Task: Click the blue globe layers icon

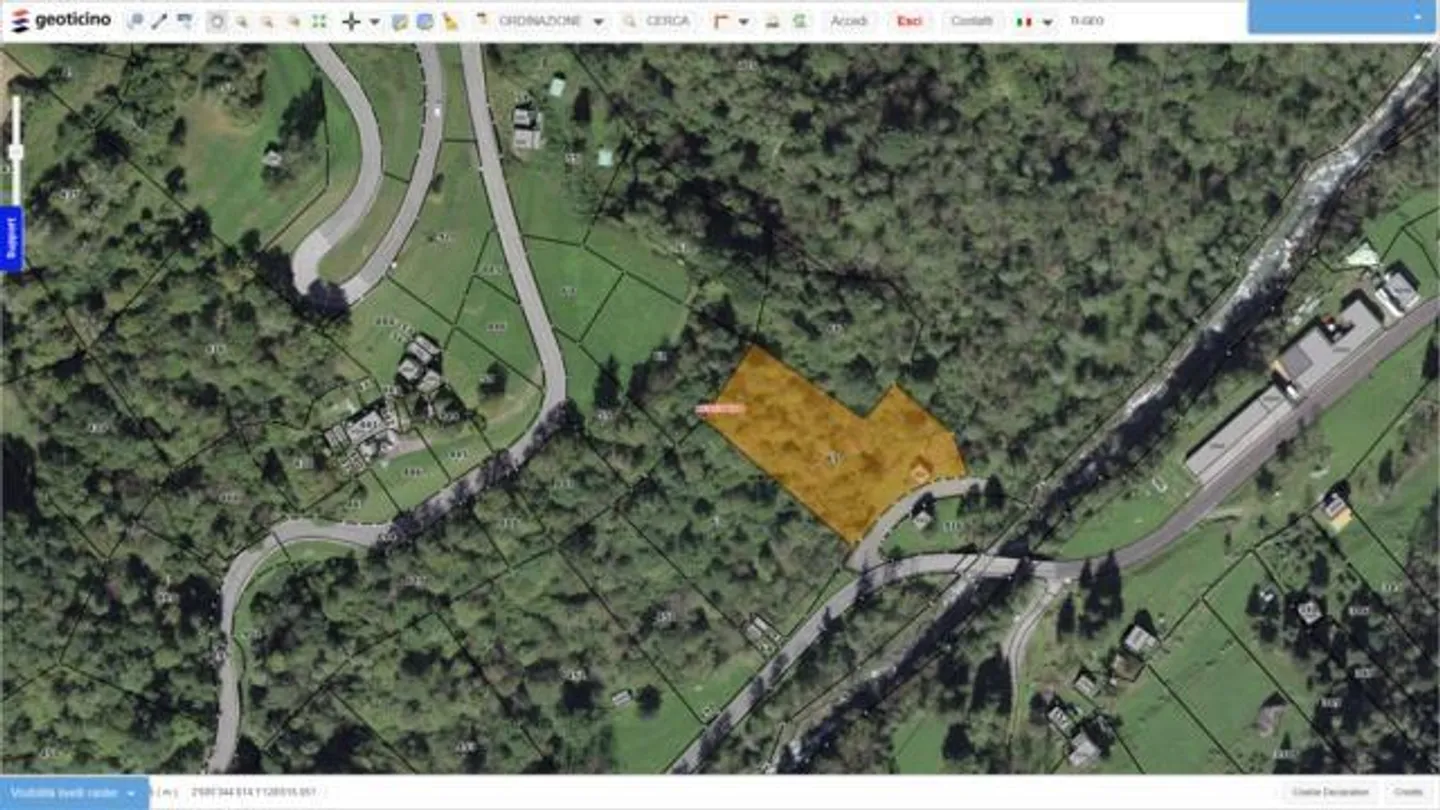Action: point(425,21)
